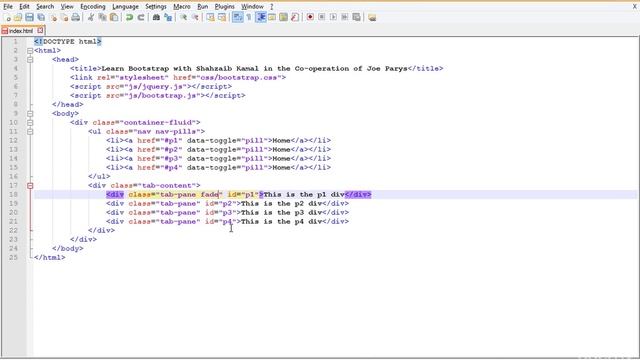Click the Open file folder icon
The width and height of the screenshot is (640, 360).
(x=18, y=18)
